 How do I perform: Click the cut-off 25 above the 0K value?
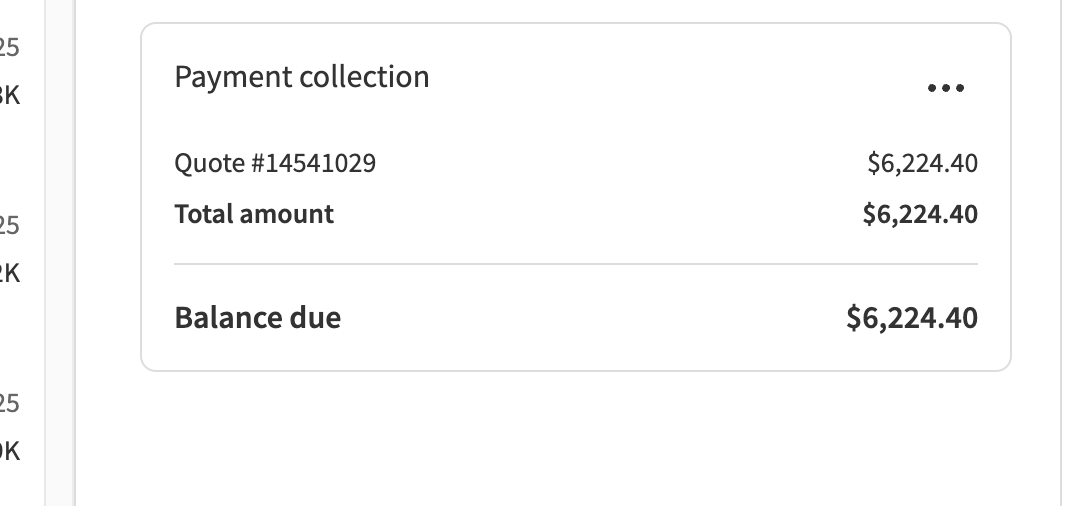(10, 403)
